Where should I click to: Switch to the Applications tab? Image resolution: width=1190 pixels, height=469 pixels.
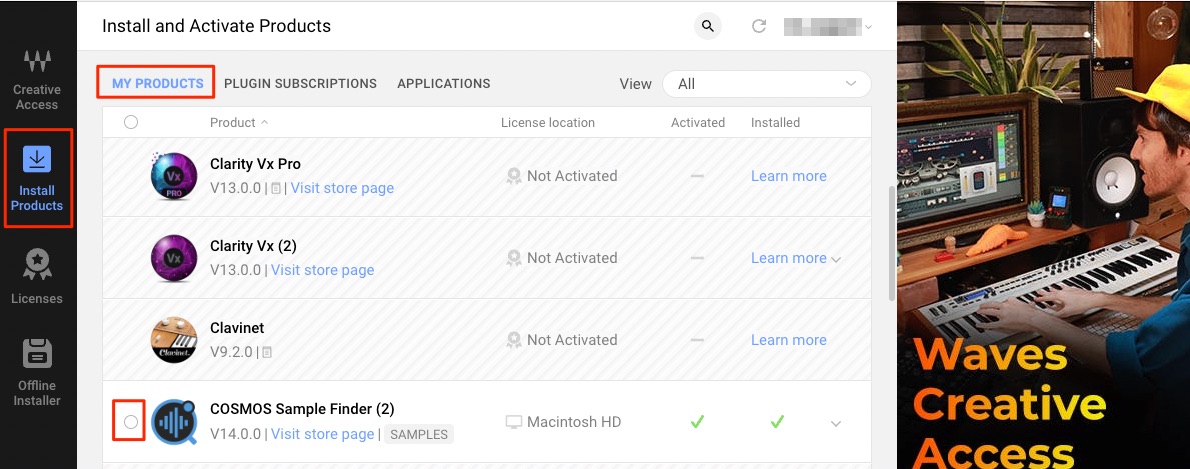tap(443, 83)
